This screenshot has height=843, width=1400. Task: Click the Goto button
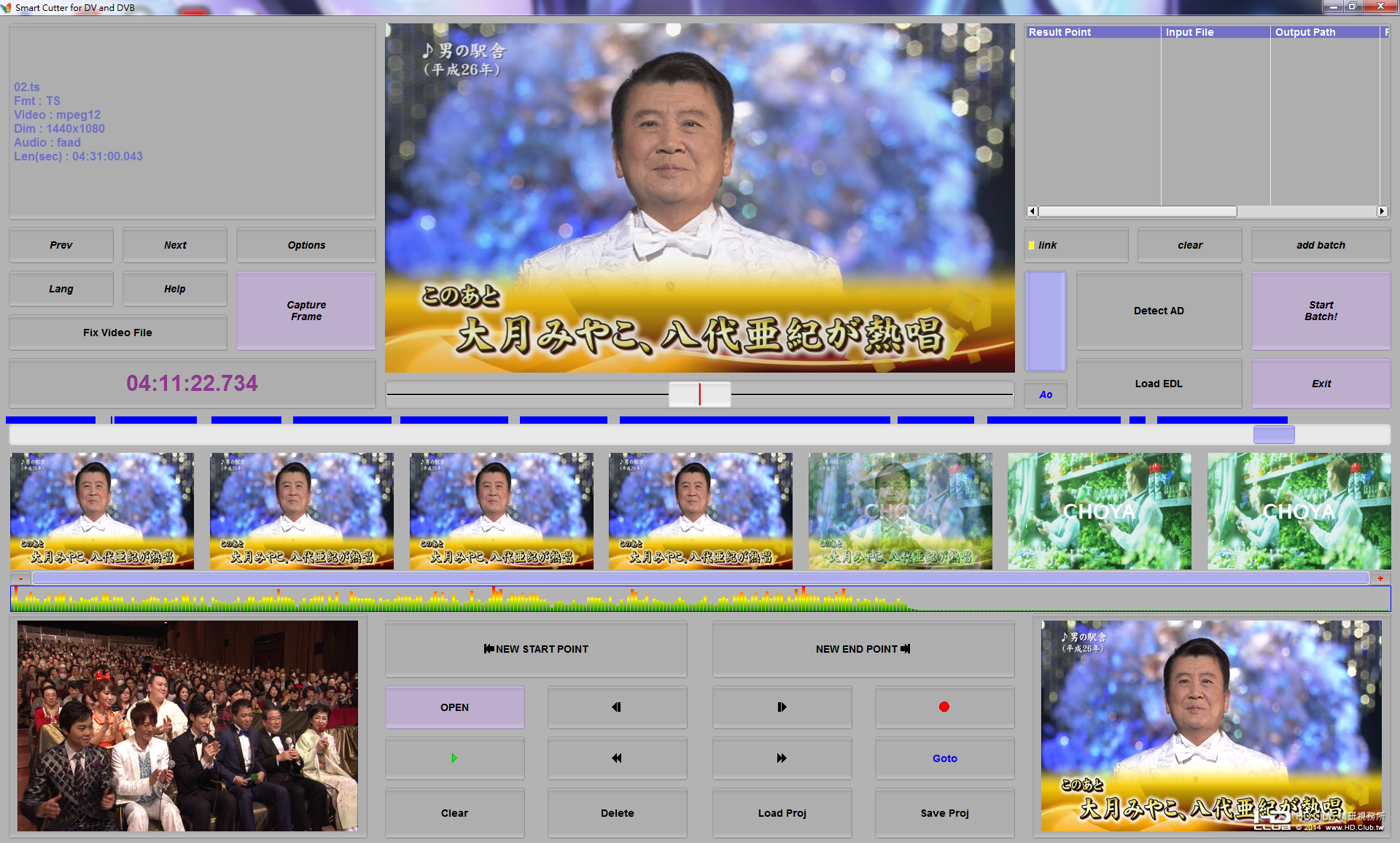[944, 758]
